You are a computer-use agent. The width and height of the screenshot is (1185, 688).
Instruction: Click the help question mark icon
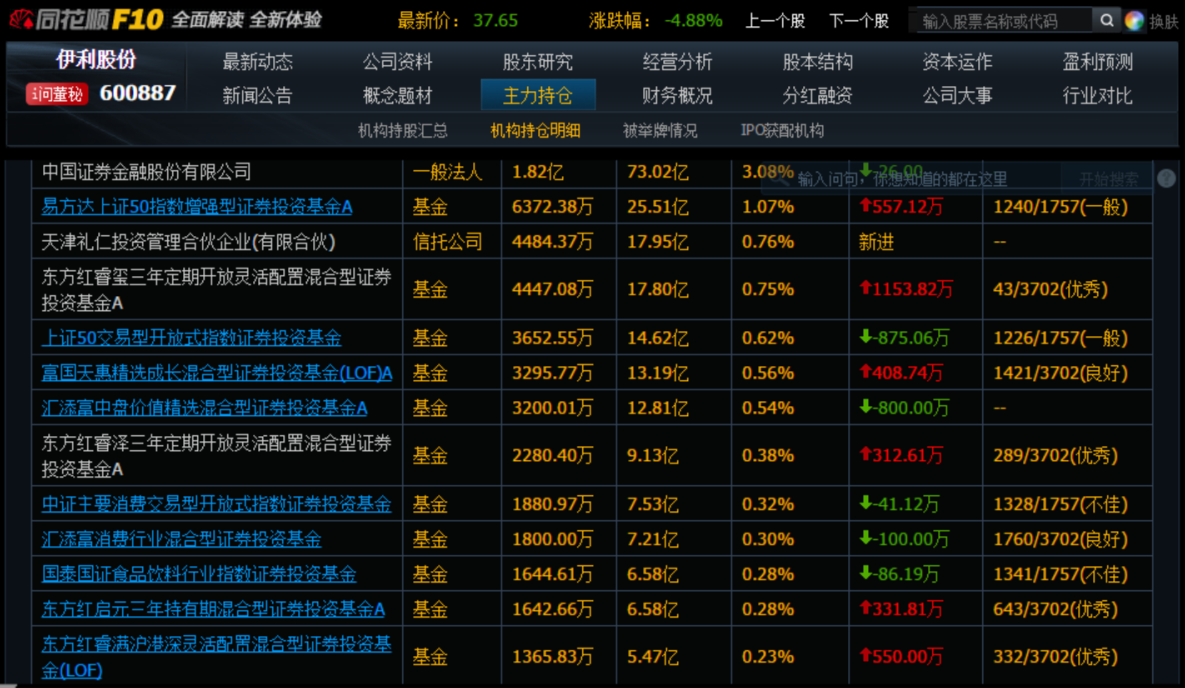tap(1166, 178)
